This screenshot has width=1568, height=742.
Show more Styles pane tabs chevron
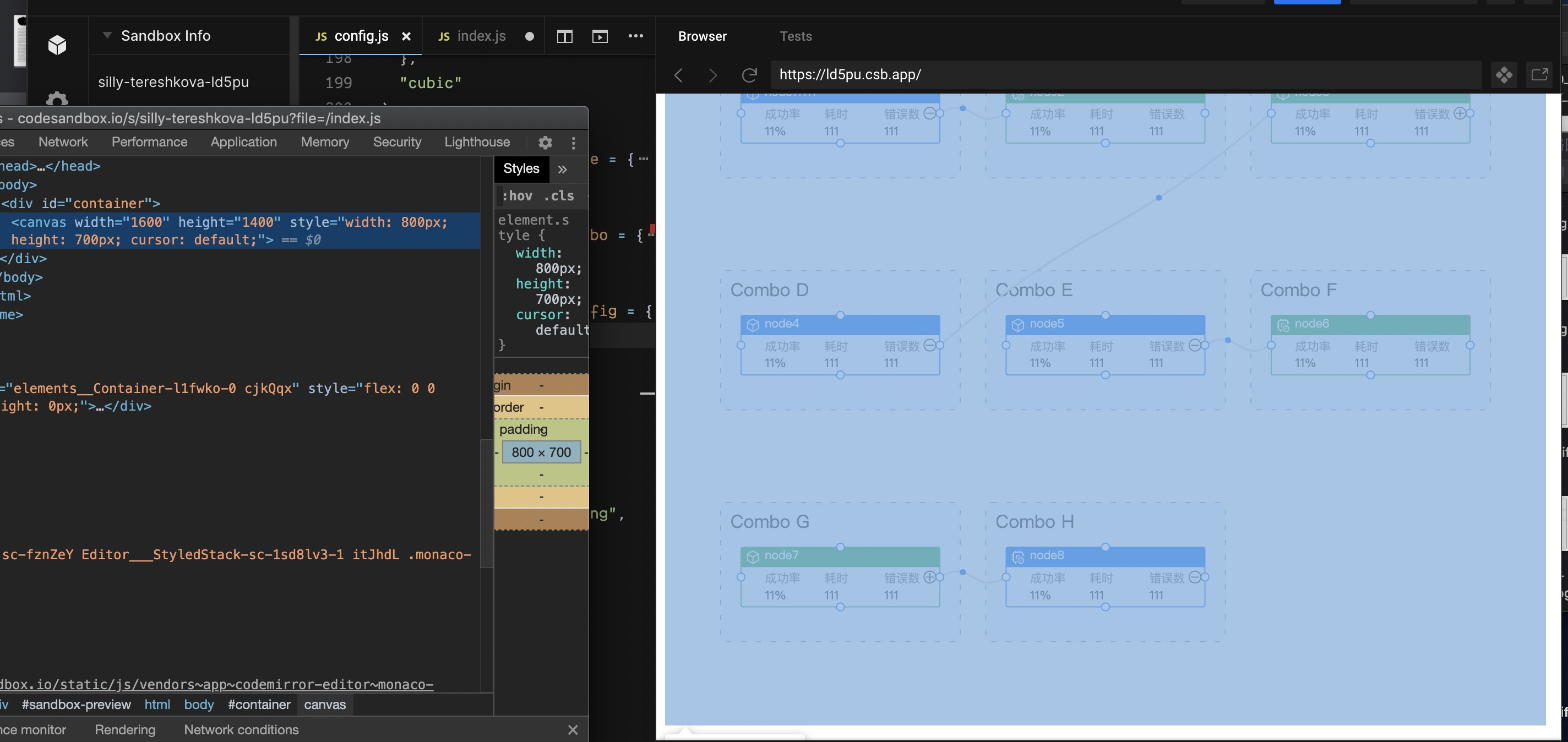pyautogui.click(x=563, y=169)
